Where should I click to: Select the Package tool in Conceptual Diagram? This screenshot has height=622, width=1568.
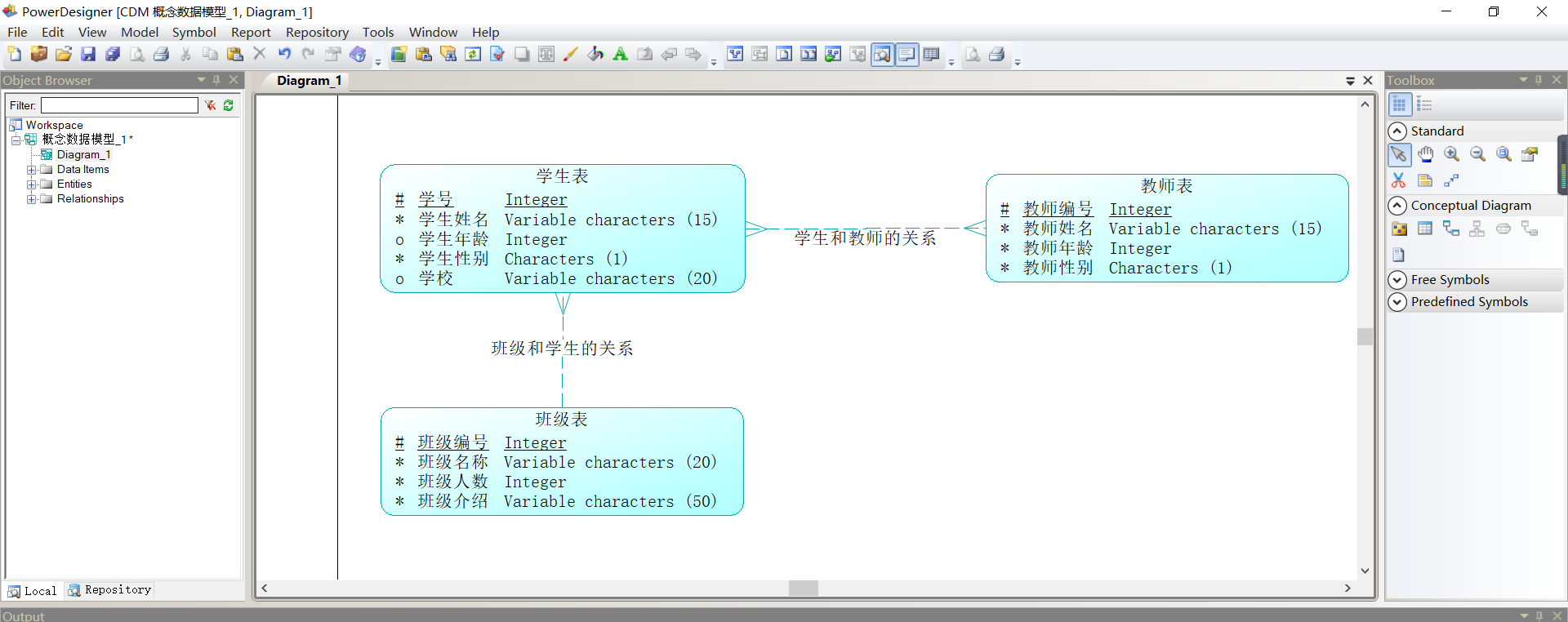(1399, 229)
